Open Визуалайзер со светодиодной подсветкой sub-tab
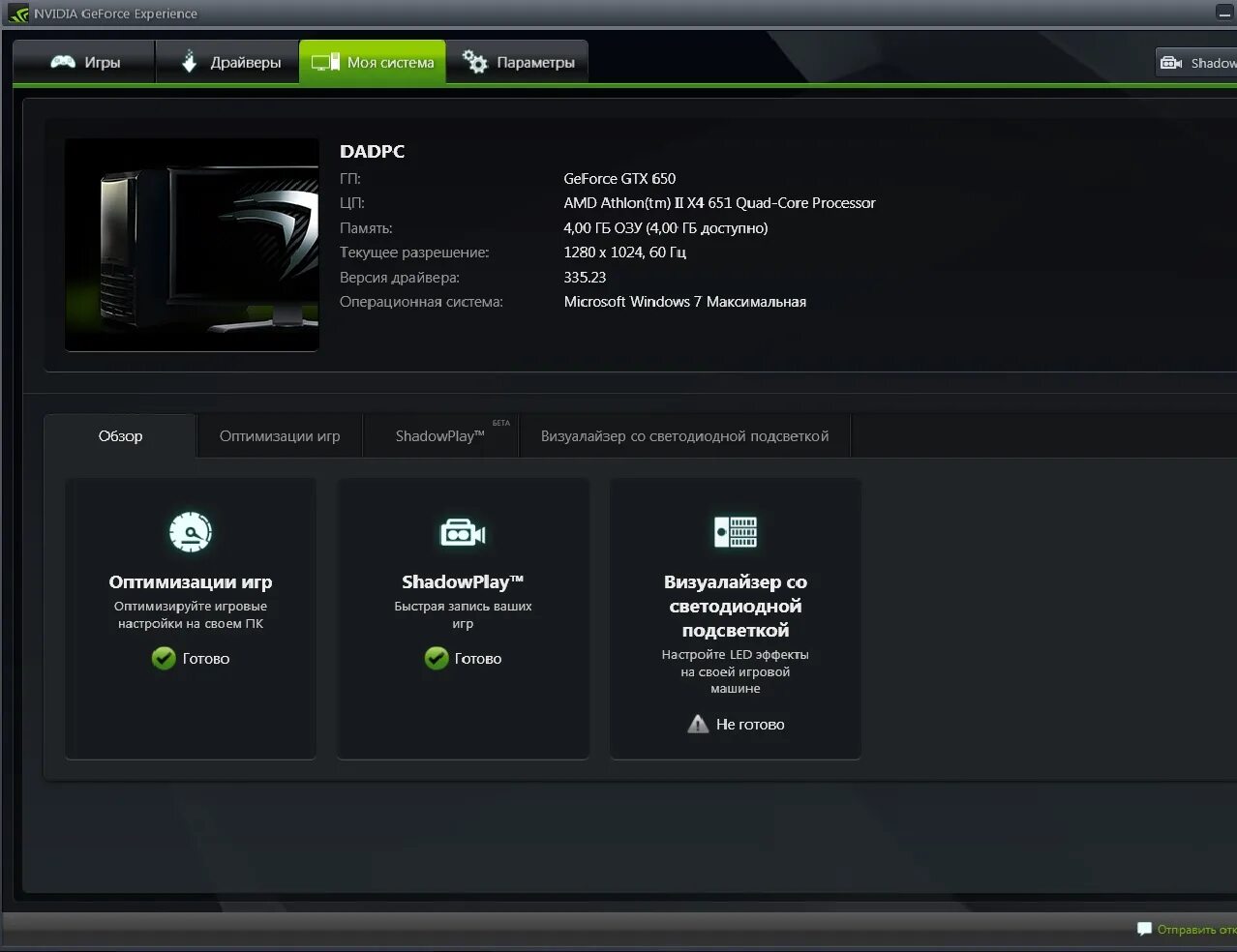 click(684, 436)
